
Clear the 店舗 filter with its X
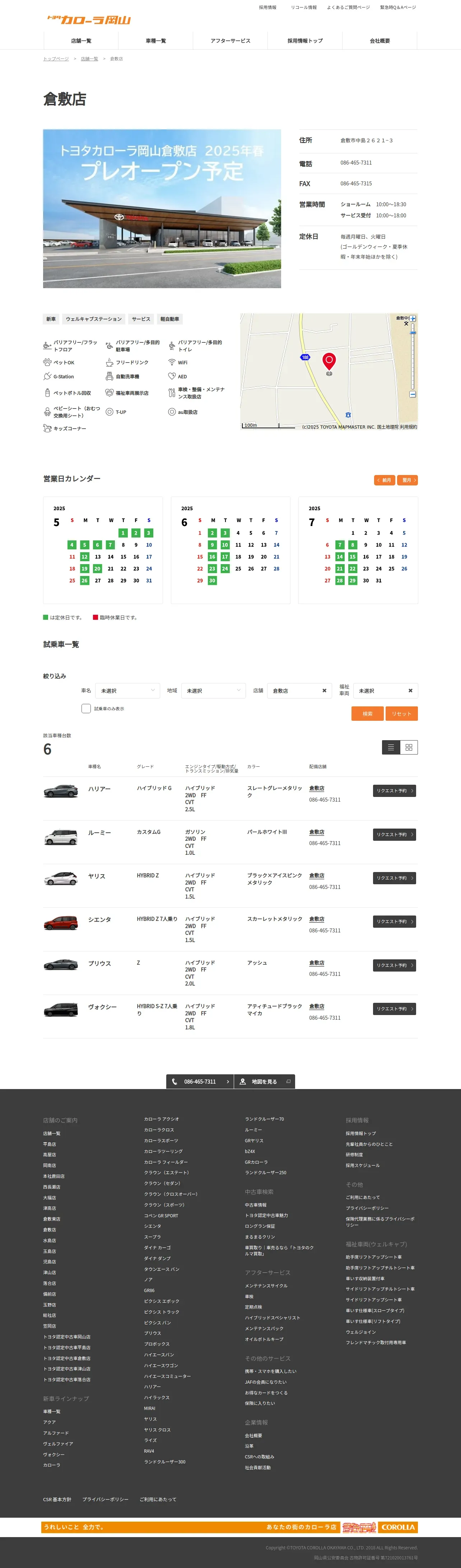[x=324, y=691]
